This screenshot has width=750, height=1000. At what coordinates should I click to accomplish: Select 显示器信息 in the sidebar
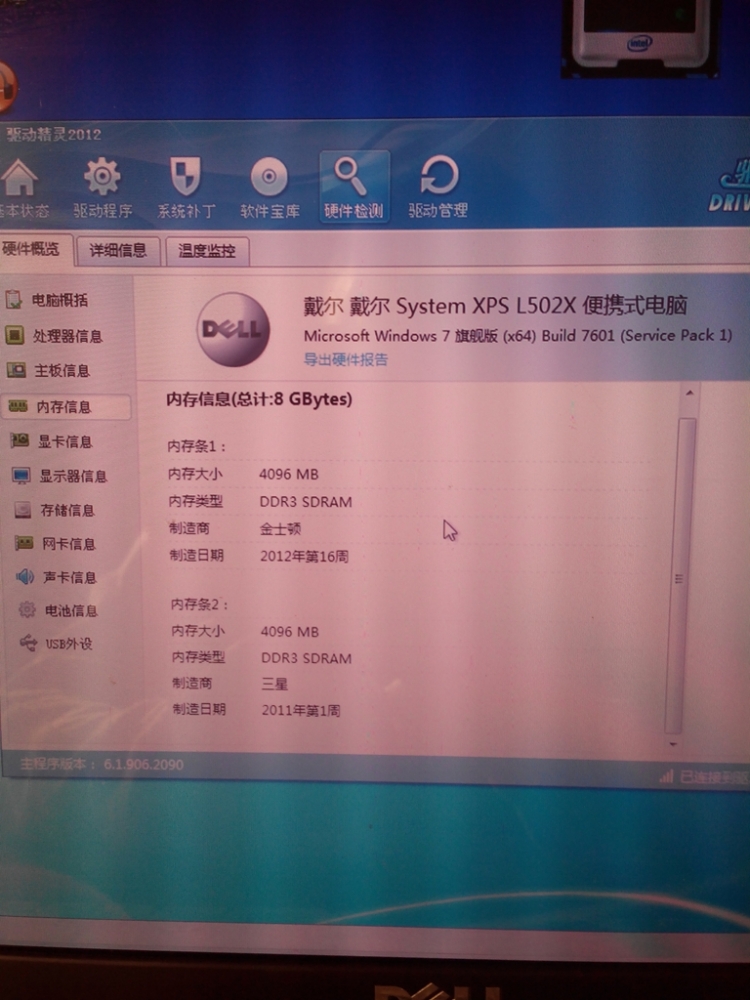pos(59,476)
